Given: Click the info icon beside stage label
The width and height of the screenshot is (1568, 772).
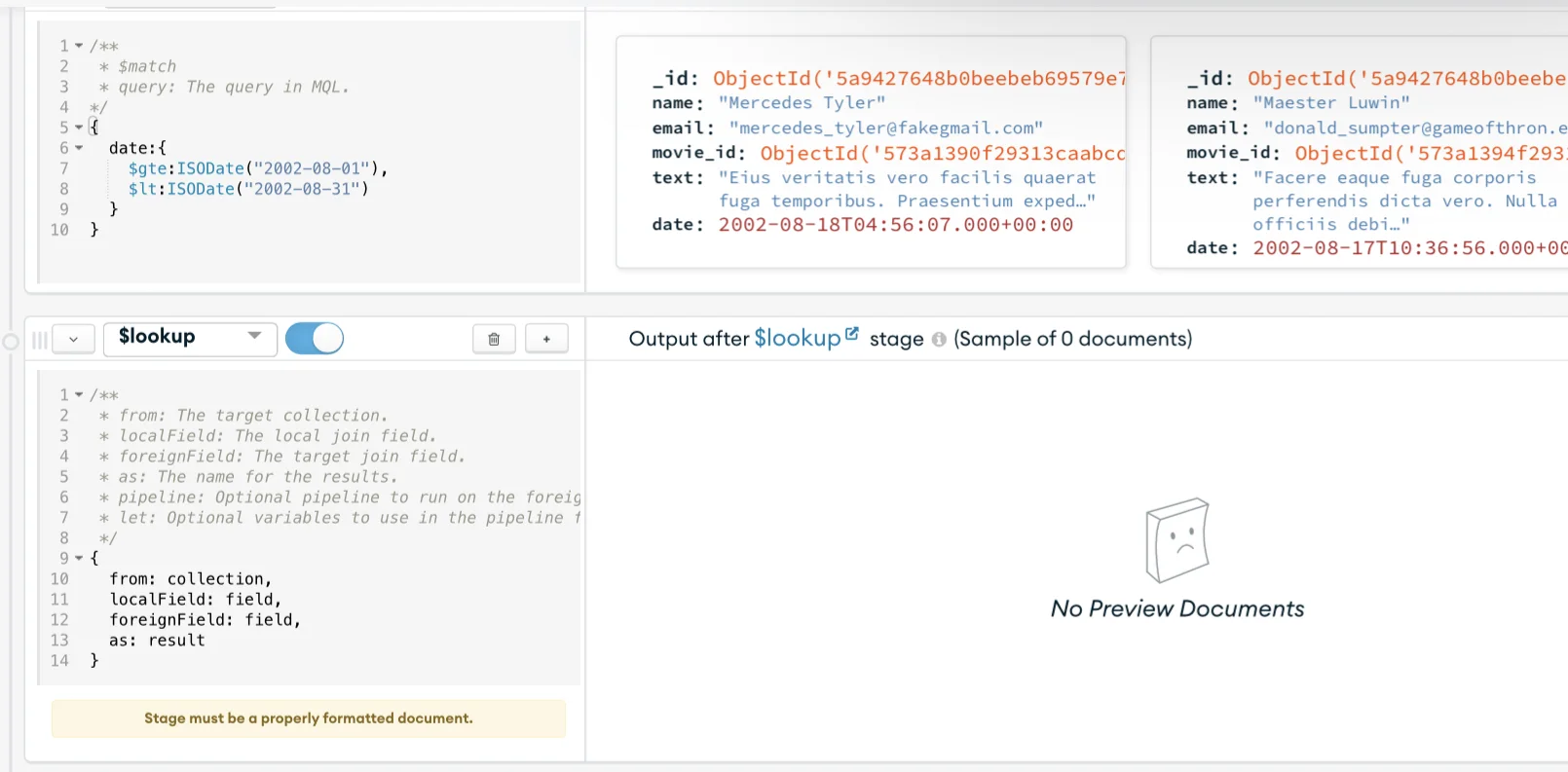Looking at the screenshot, I should click(x=939, y=340).
